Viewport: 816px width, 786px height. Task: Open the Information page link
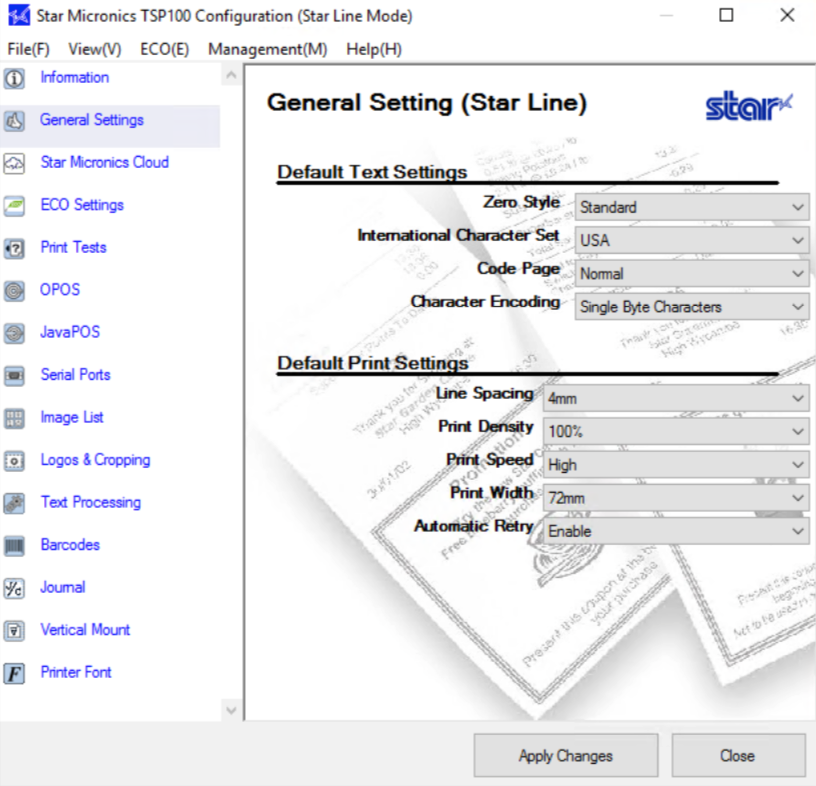pos(74,78)
